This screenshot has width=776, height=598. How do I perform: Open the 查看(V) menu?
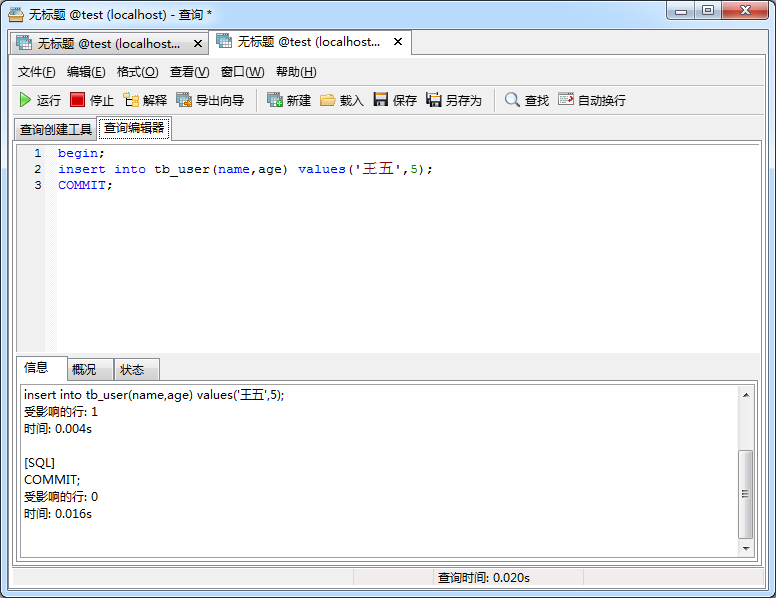tap(190, 72)
